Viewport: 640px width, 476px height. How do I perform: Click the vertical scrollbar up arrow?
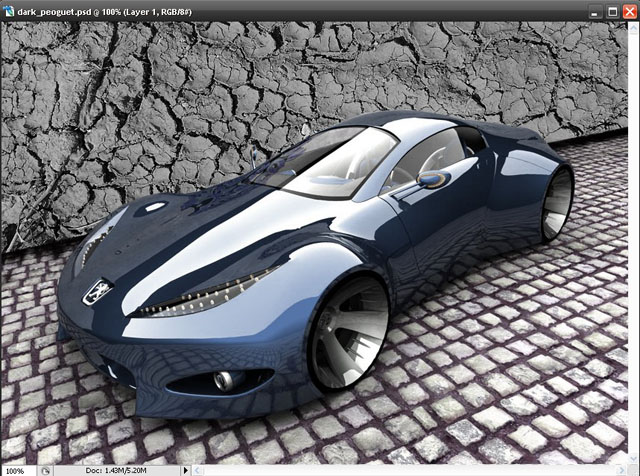[634, 27]
